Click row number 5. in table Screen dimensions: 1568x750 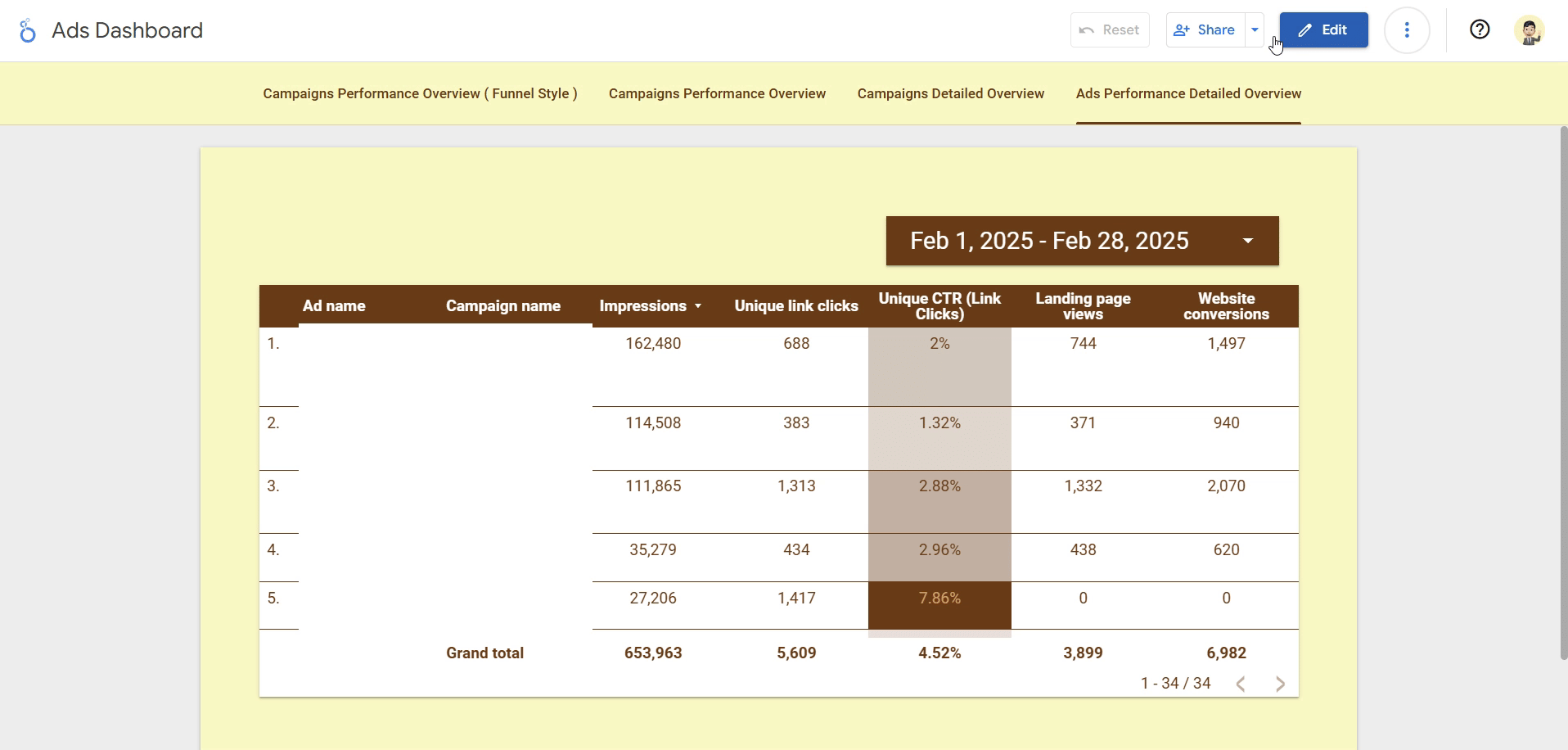[x=273, y=599]
